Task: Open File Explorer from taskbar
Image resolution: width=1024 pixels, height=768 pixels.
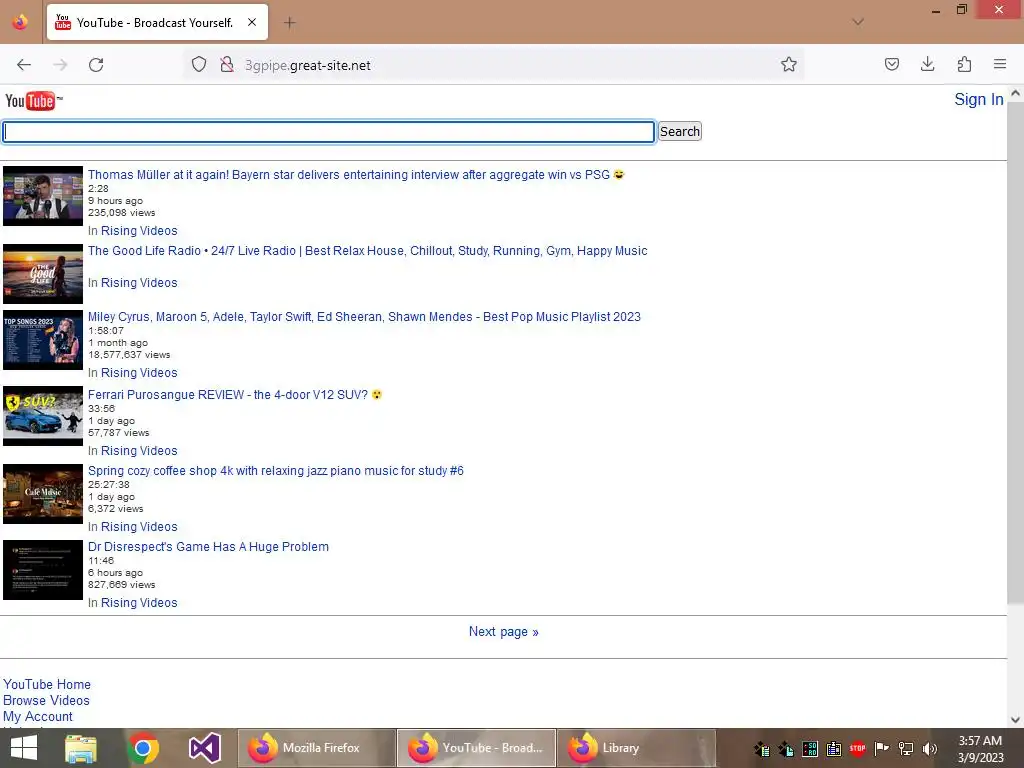Action: pos(81,748)
